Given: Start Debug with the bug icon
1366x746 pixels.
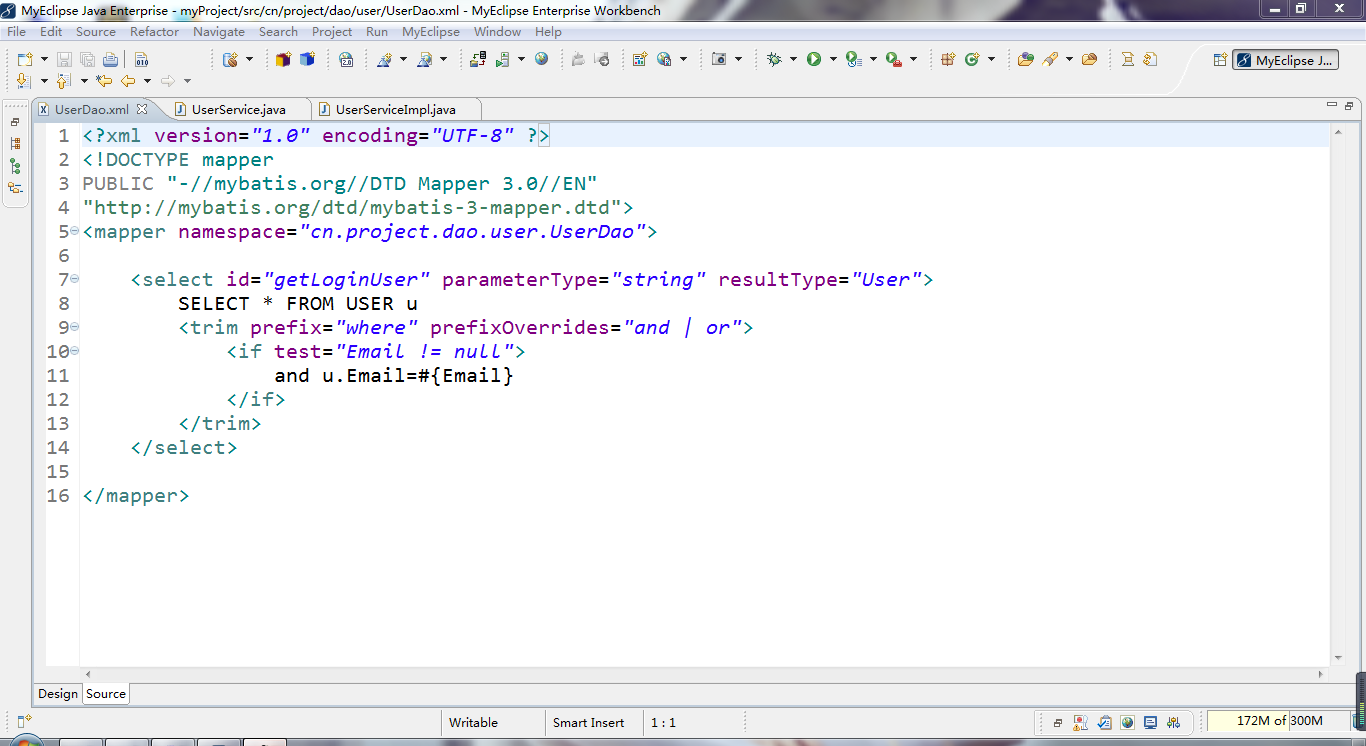Looking at the screenshot, I should [x=774, y=59].
